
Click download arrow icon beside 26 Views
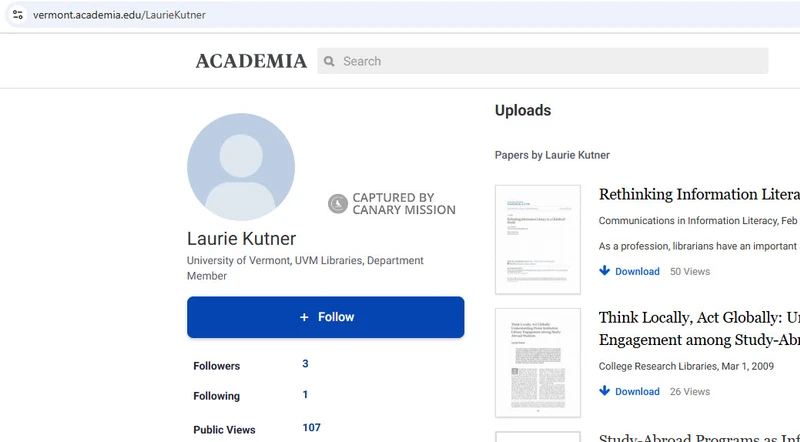coord(605,390)
